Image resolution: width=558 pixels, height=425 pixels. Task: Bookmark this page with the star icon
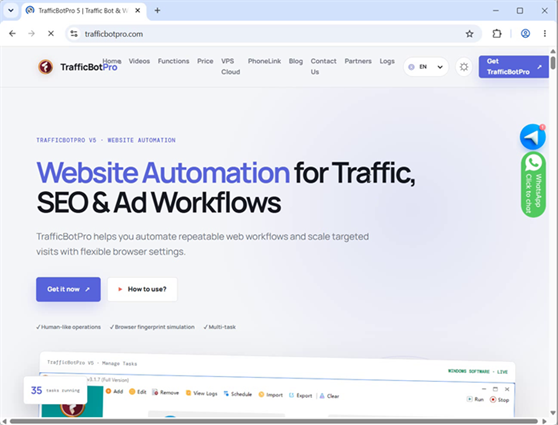(469, 34)
